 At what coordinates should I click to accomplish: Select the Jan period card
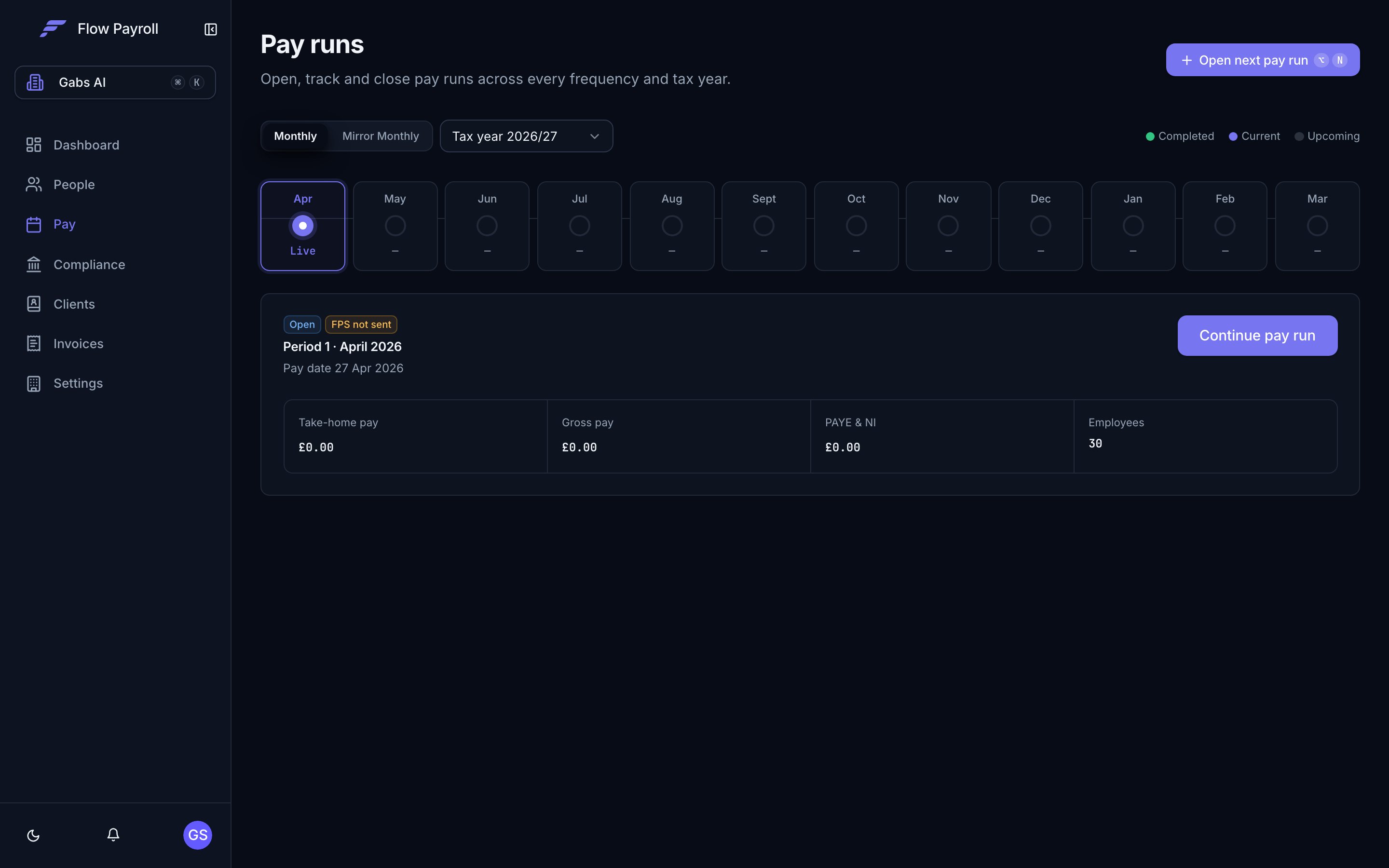click(1133, 226)
